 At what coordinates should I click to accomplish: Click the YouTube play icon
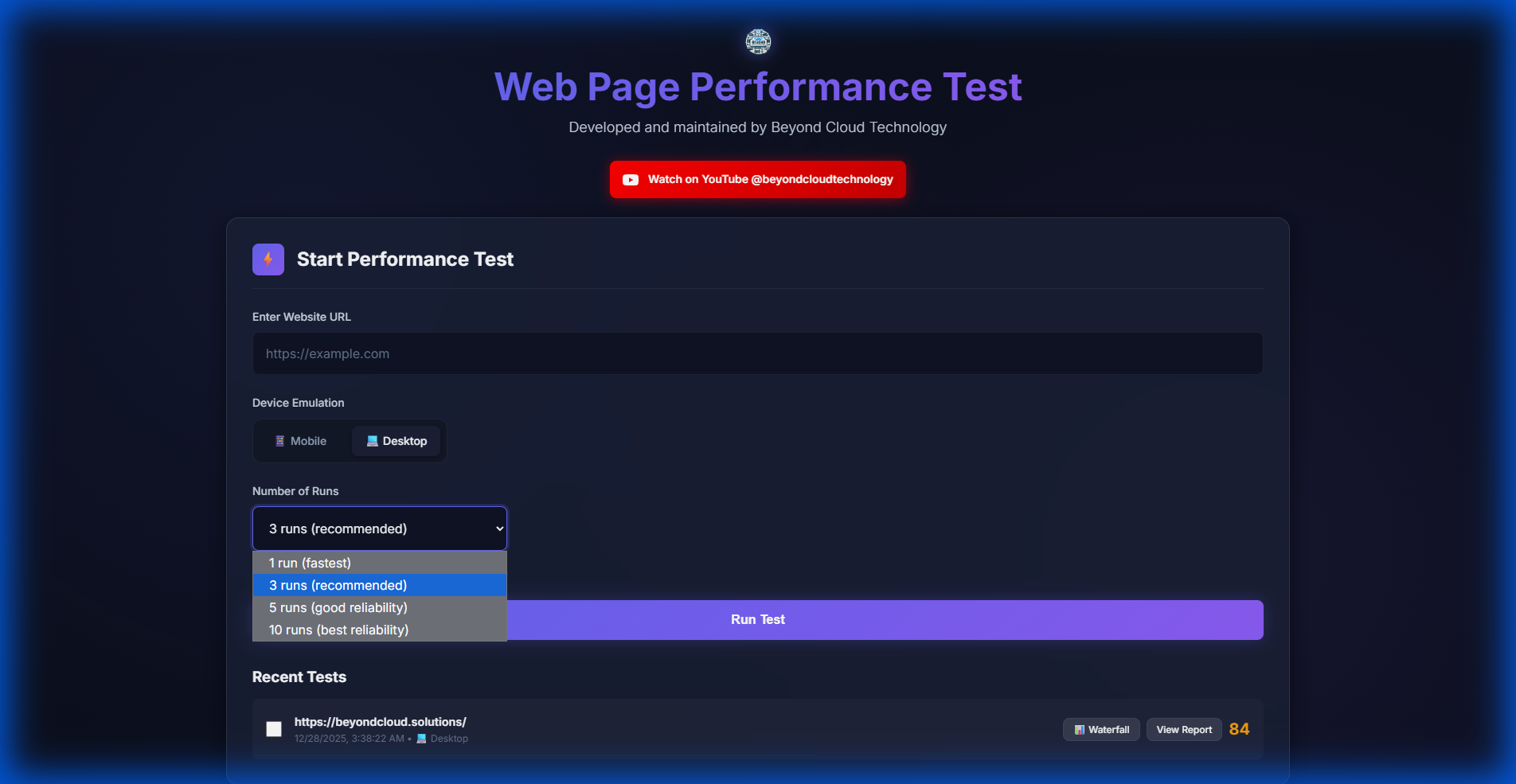[x=631, y=180]
